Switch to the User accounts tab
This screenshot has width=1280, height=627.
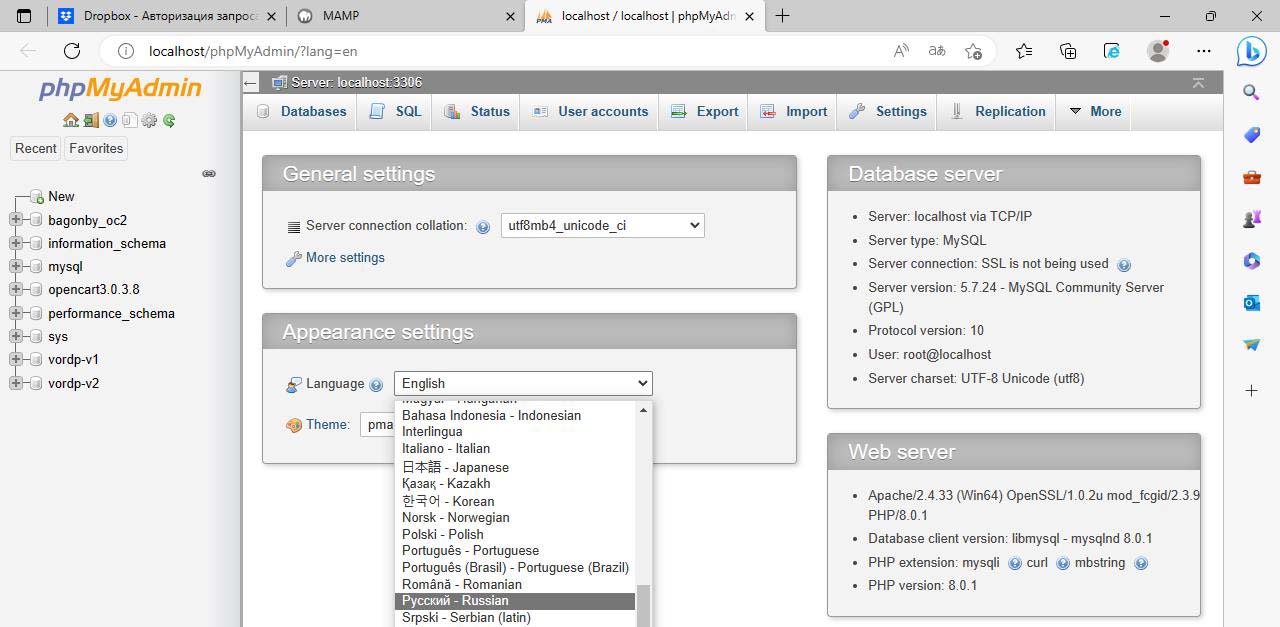590,111
